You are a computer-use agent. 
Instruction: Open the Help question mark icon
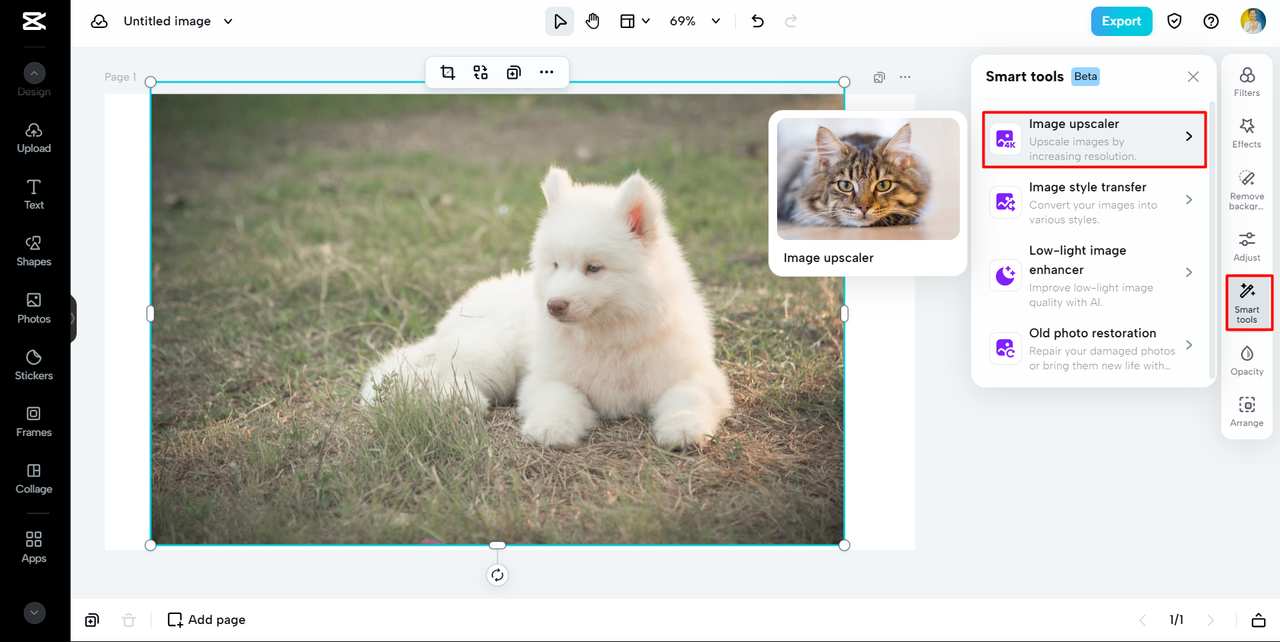pyautogui.click(x=1211, y=21)
